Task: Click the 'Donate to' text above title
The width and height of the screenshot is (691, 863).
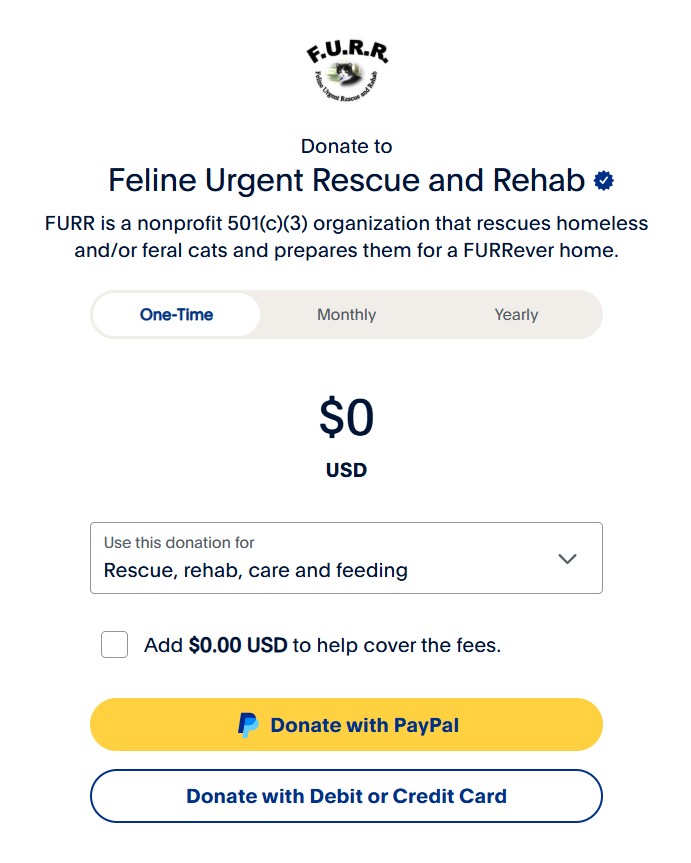Action: coord(346,146)
